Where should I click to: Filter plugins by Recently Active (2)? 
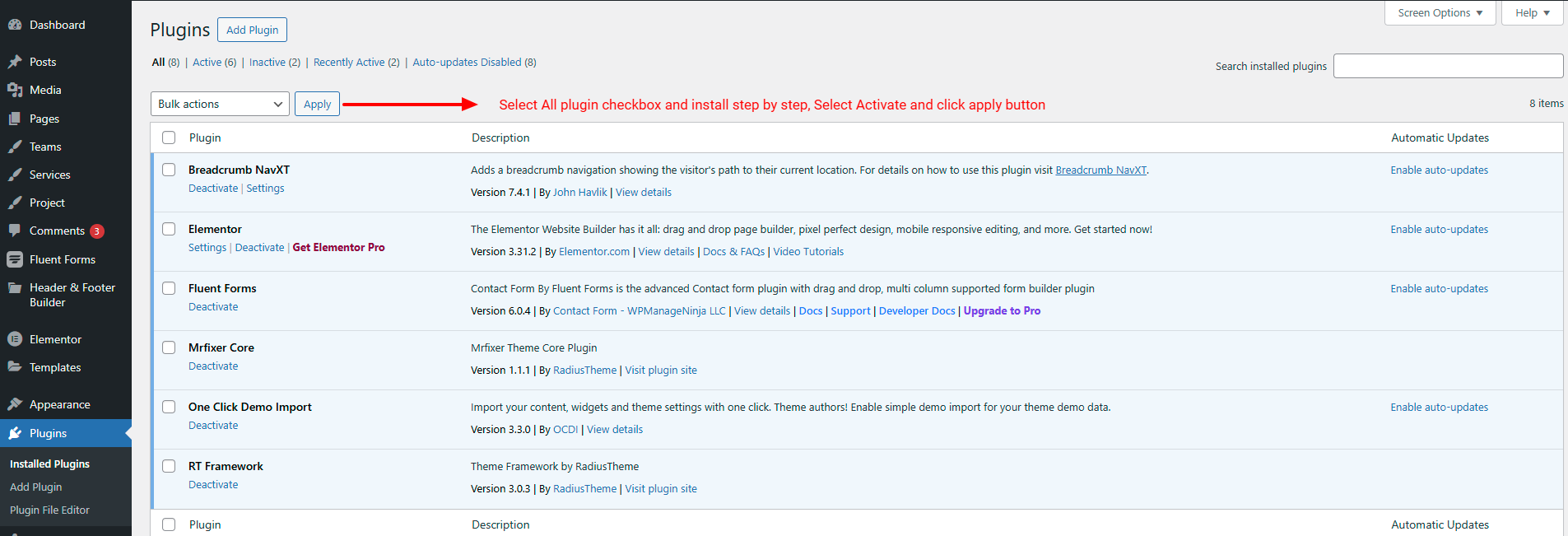(x=356, y=62)
